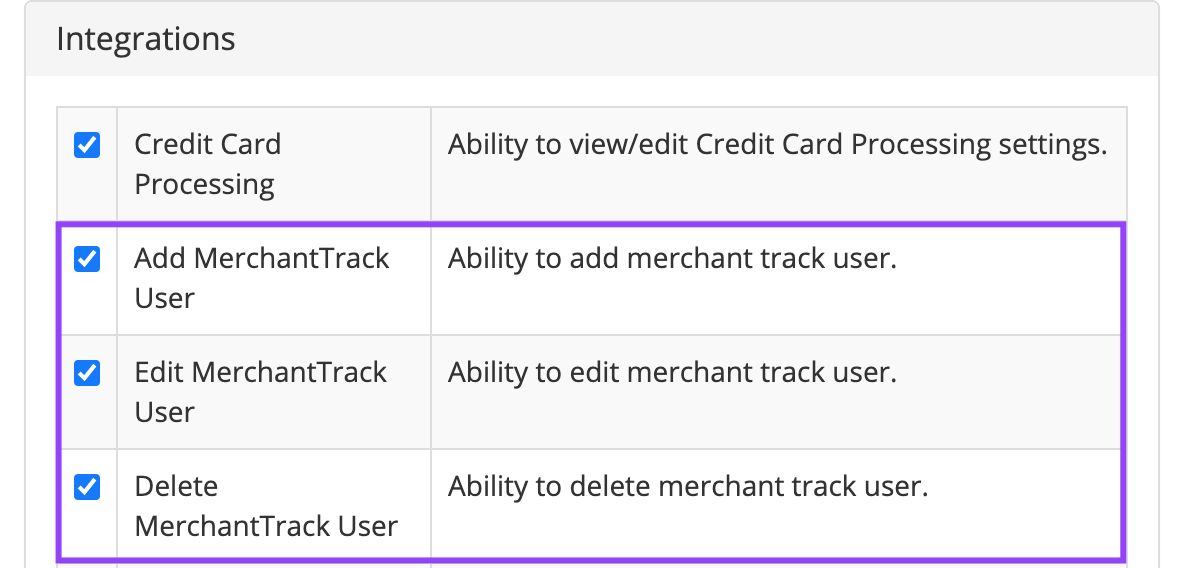Toggle the Edit MerchantTrack User checkbox
This screenshot has height=568, width=1186.
click(87, 374)
